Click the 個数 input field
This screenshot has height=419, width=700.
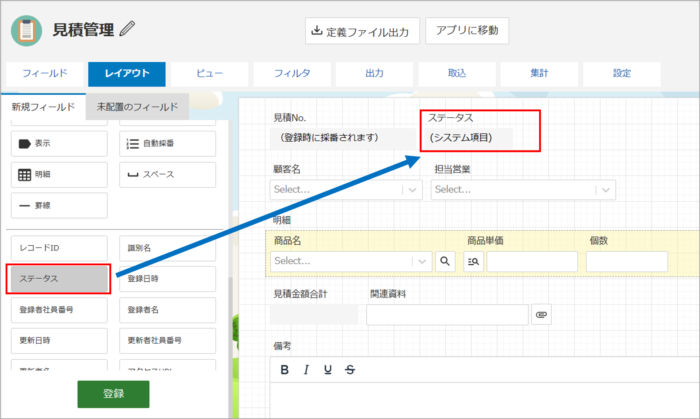(627, 261)
